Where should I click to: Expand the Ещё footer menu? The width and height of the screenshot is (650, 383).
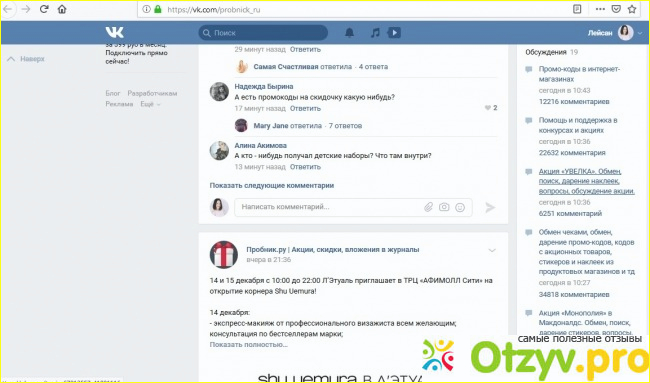point(150,104)
